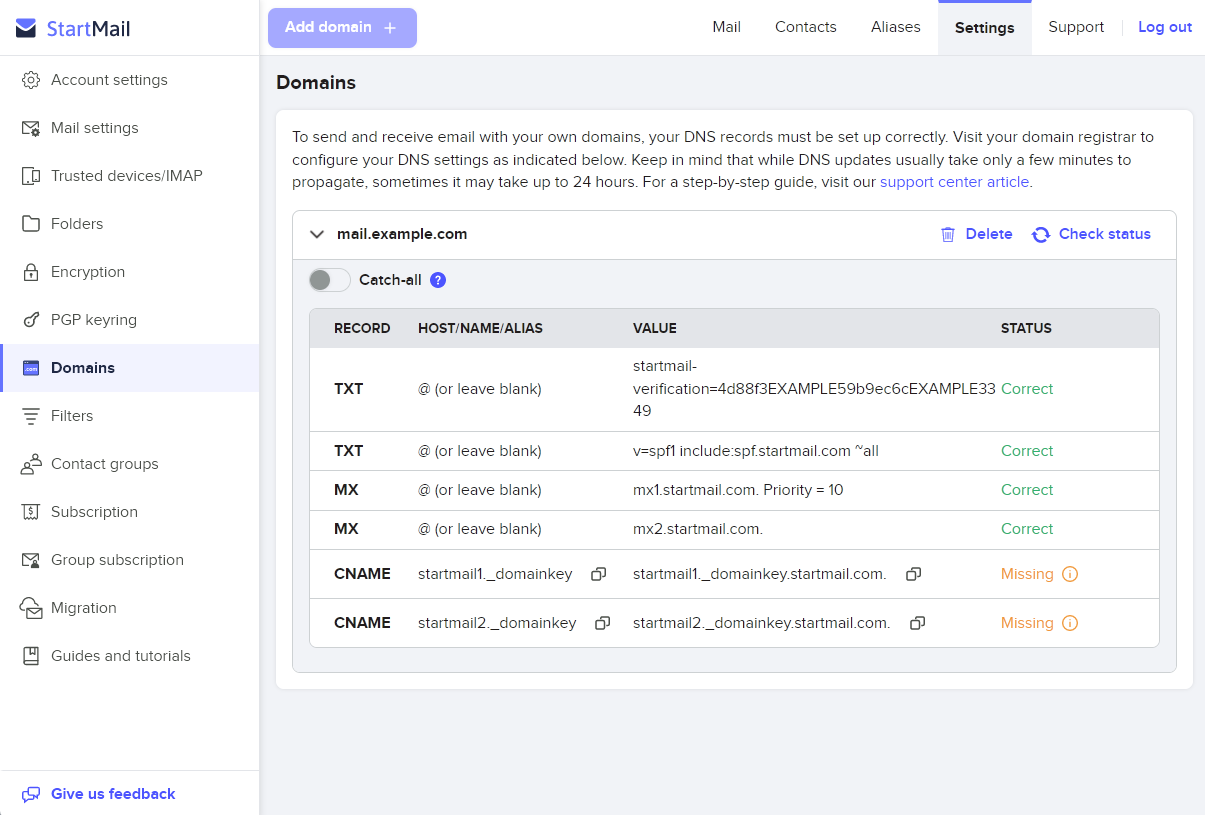Click the mx2.startmail.com. value
Screen dimensions: 1205x815
(698, 529)
